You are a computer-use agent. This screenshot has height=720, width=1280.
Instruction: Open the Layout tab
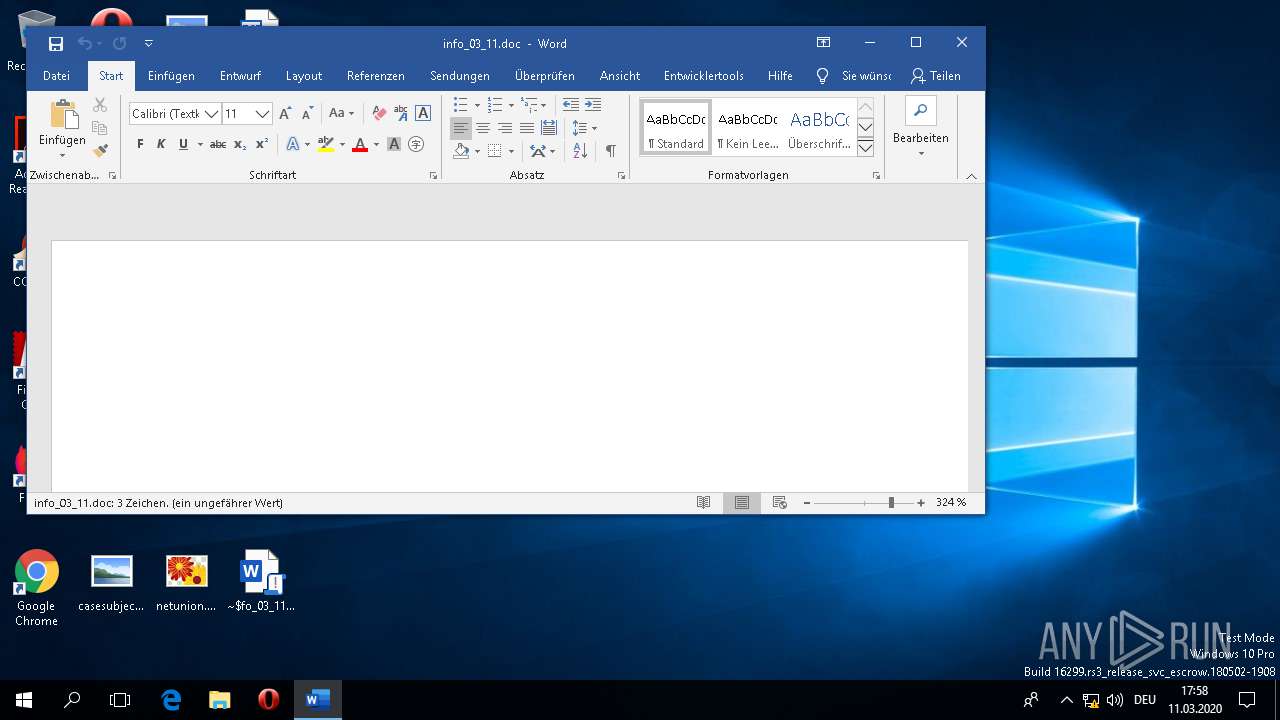(304, 76)
